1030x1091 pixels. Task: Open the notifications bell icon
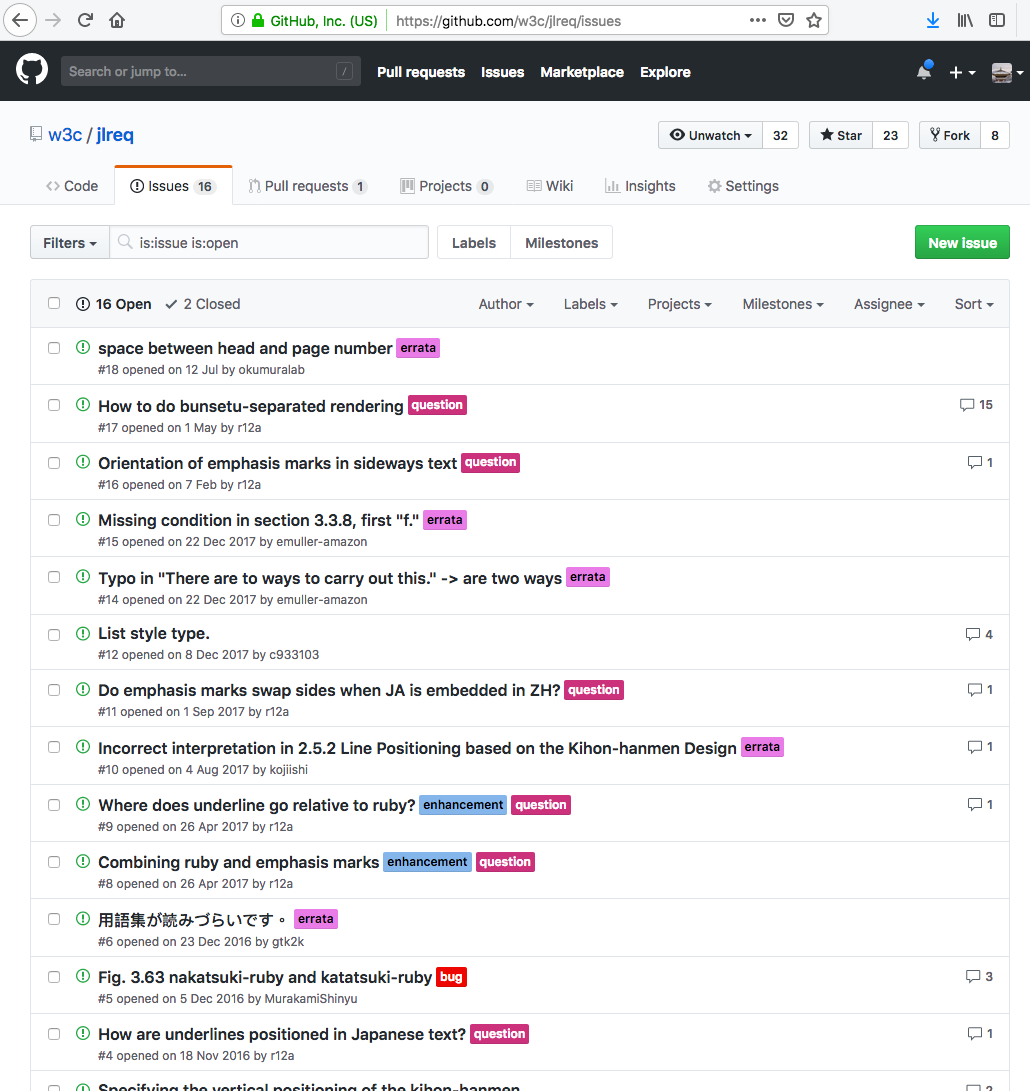click(922, 71)
